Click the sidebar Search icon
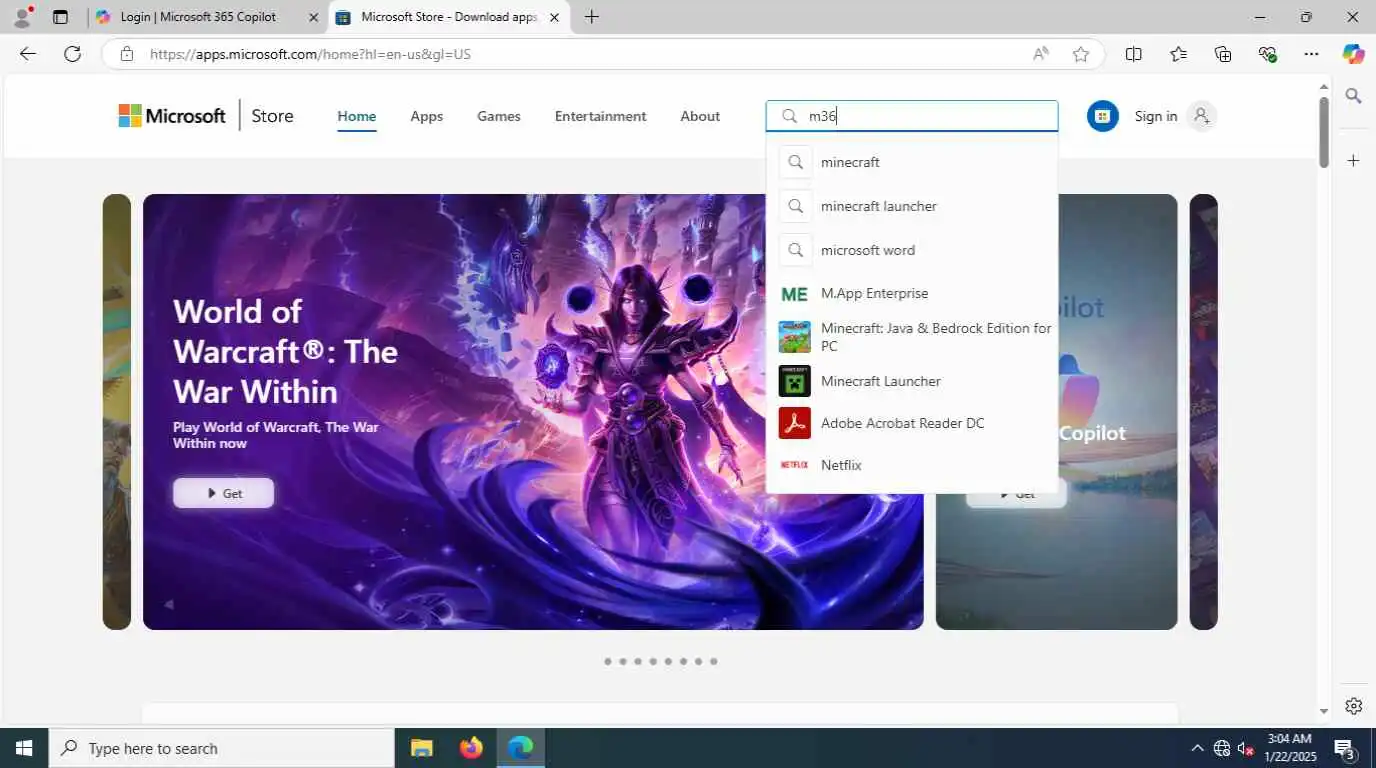 1354,96
